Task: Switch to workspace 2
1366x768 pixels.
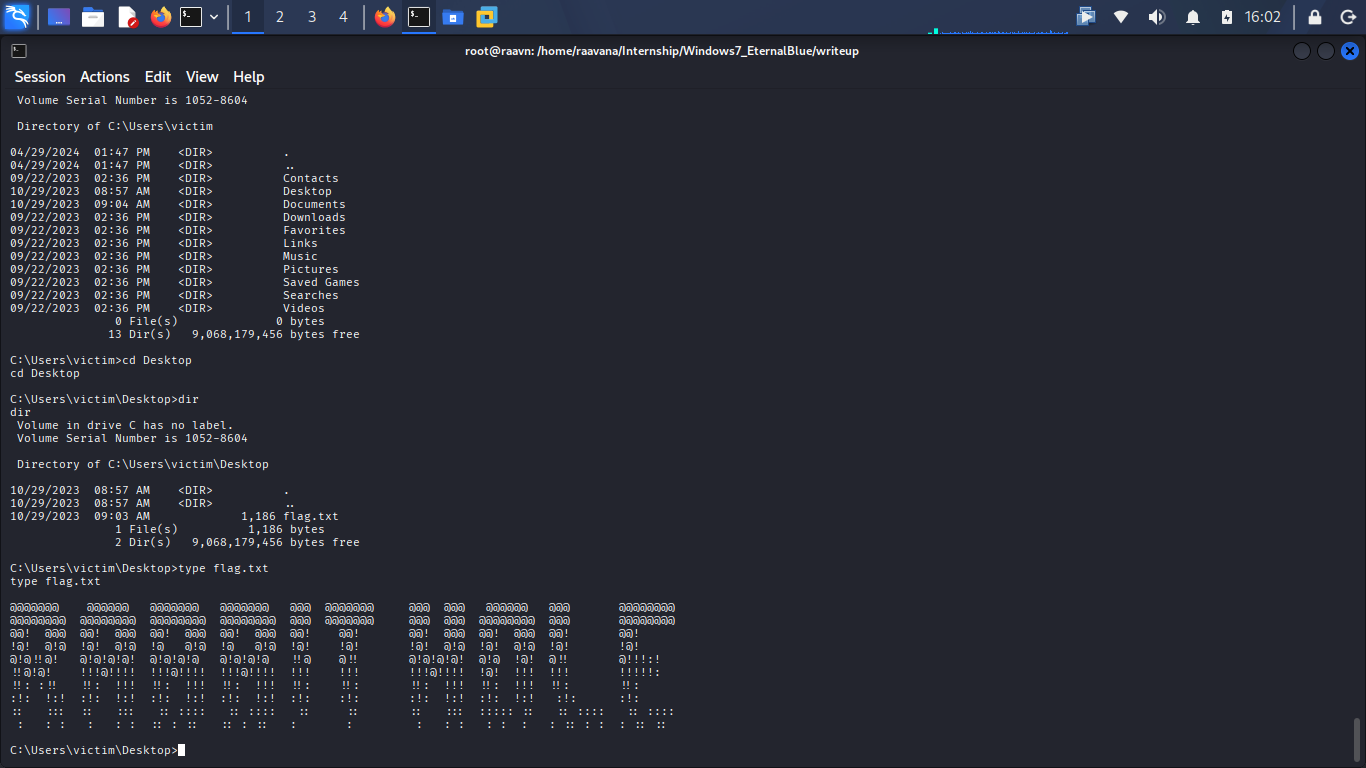Action: click(x=280, y=17)
